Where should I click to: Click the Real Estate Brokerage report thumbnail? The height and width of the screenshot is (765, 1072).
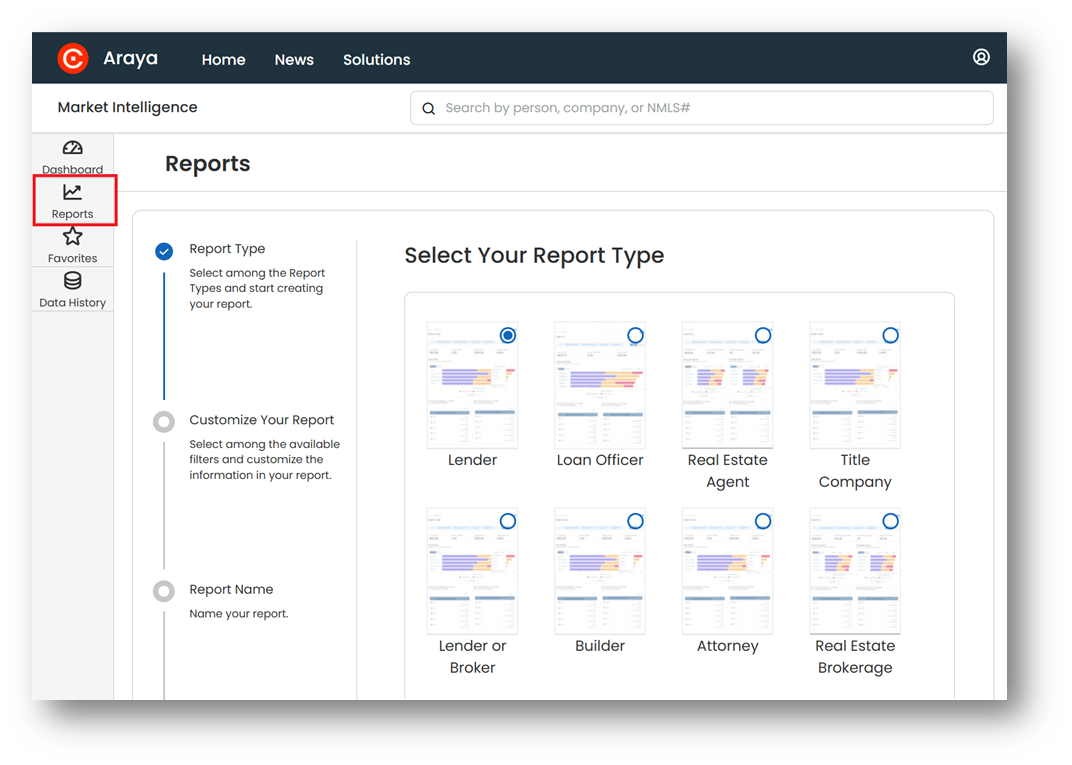click(x=855, y=572)
